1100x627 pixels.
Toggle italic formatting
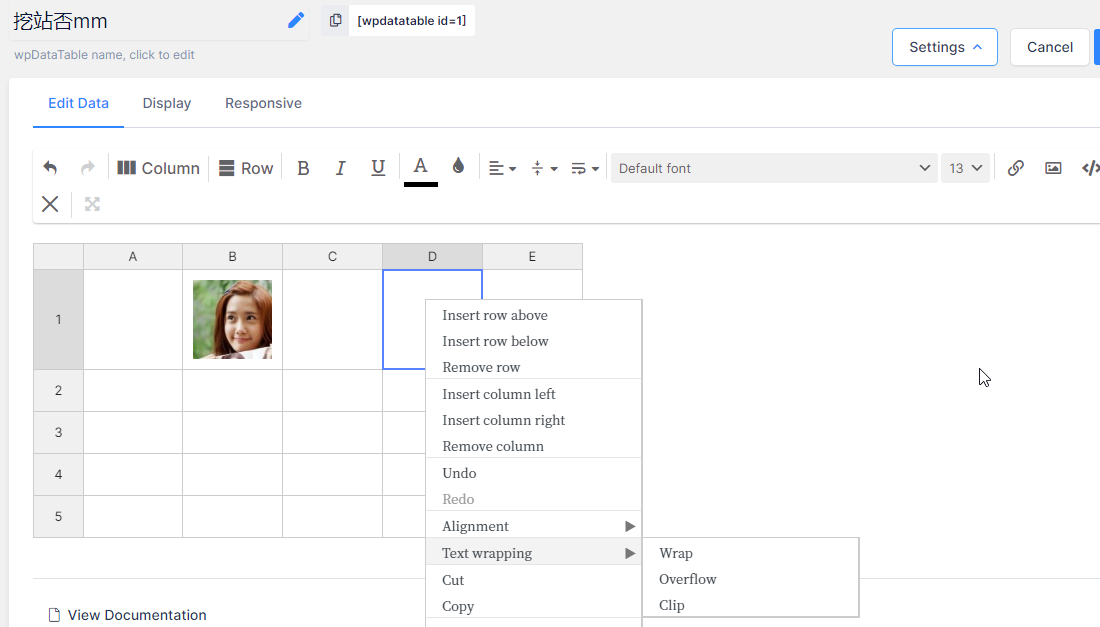pyautogui.click(x=340, y=168)
